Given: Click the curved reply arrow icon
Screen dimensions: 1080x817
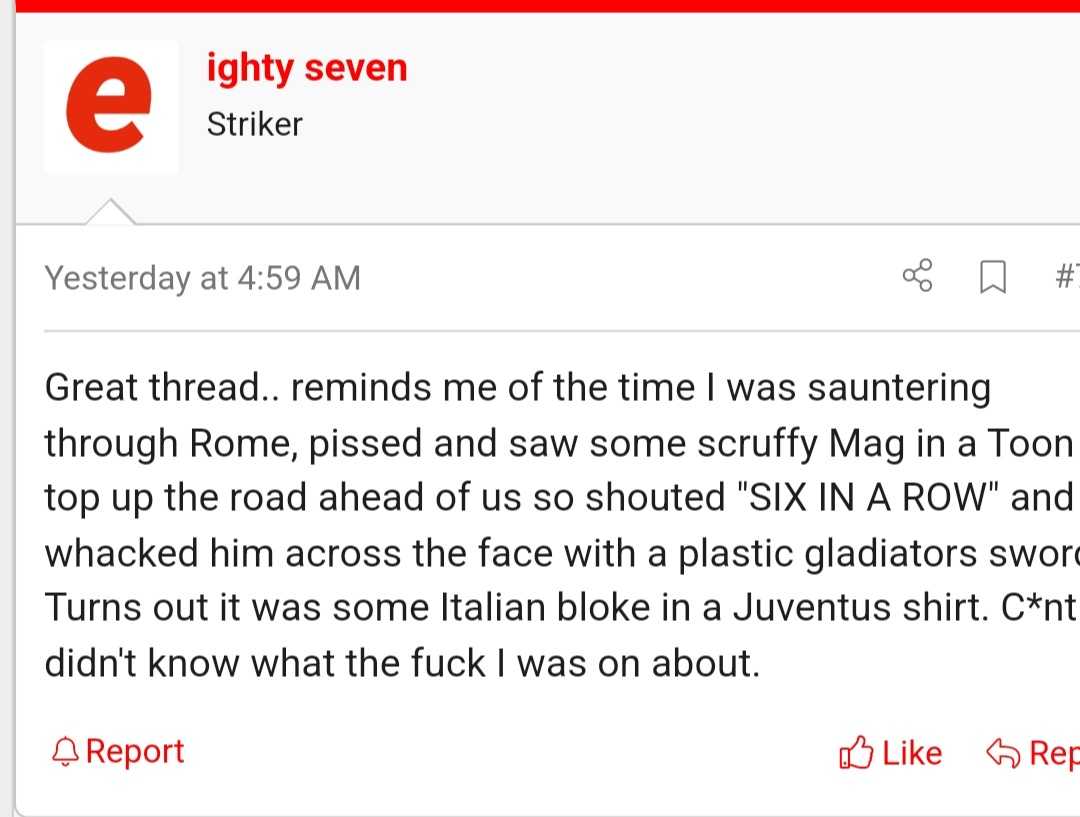Looking at the screenshot, I should coord(1003,752).
